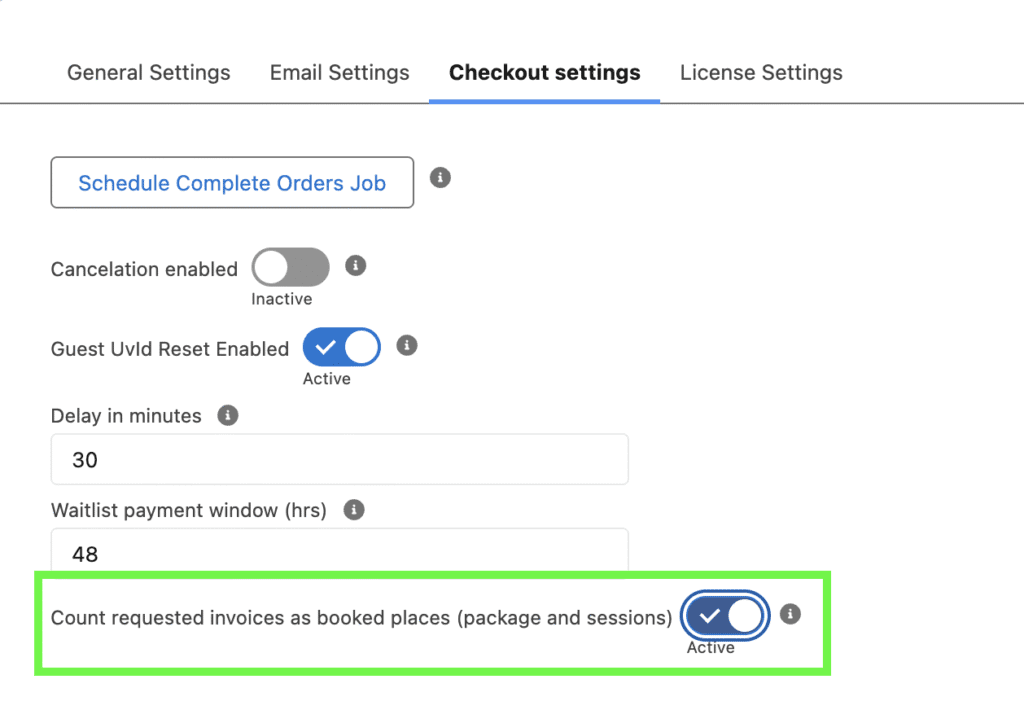Enable the Cancelation enabled toggle
Image resolution: width=1024 pixels, height=710 pixels.
[x=290, y=268]
